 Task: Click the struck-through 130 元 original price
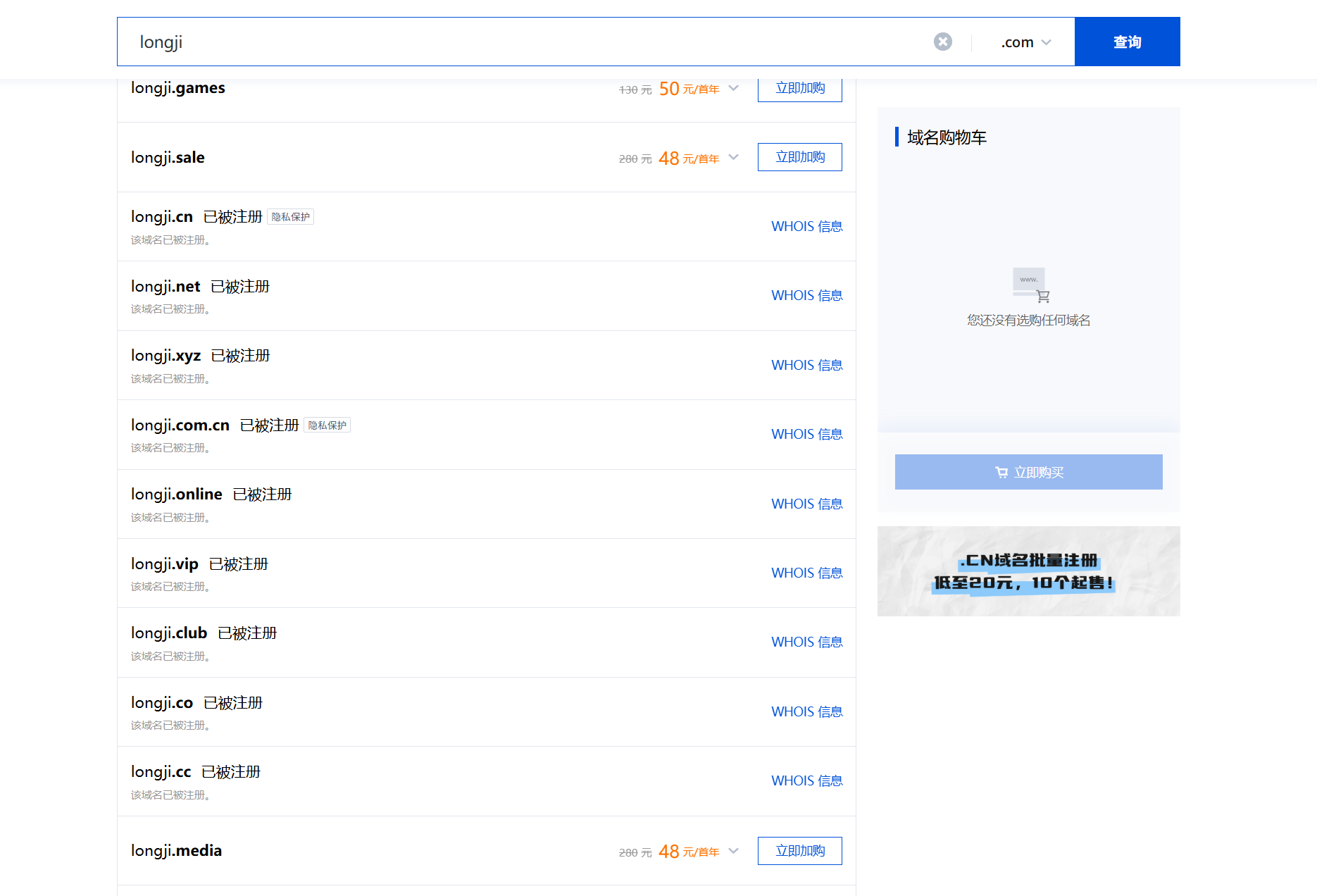tap(635, 90)
